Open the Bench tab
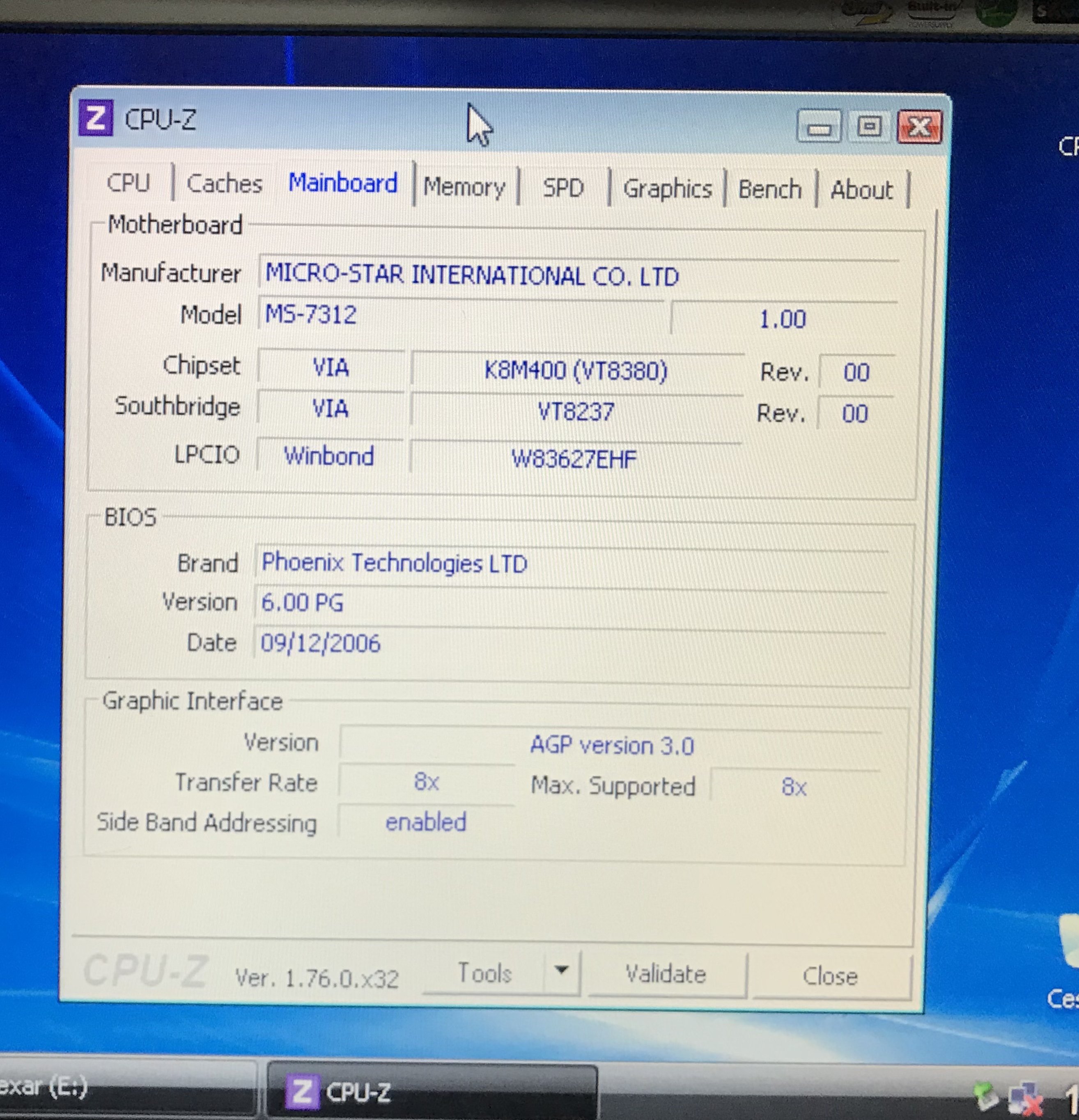1079x1120 pixels. (x=770, y=190)
